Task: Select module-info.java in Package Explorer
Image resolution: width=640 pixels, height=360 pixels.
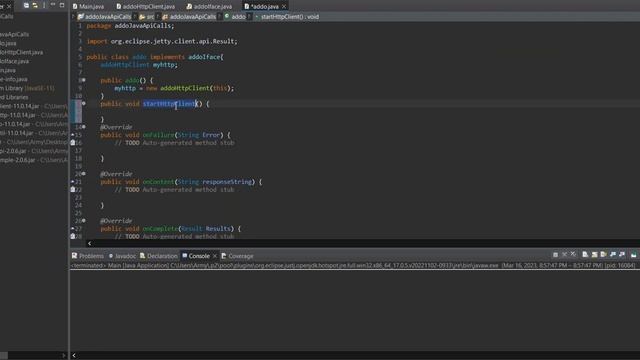Action: click(x=14, y=79)
